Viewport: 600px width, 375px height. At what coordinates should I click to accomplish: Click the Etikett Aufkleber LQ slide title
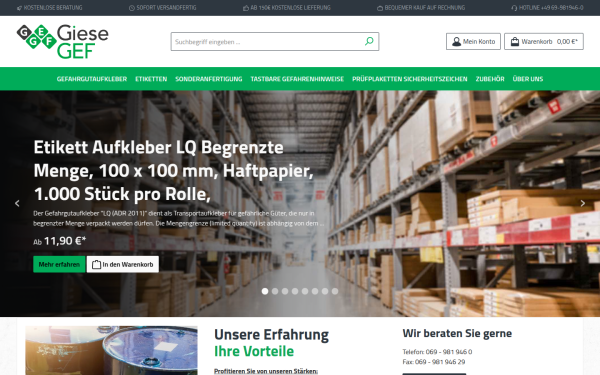point(173,171)
